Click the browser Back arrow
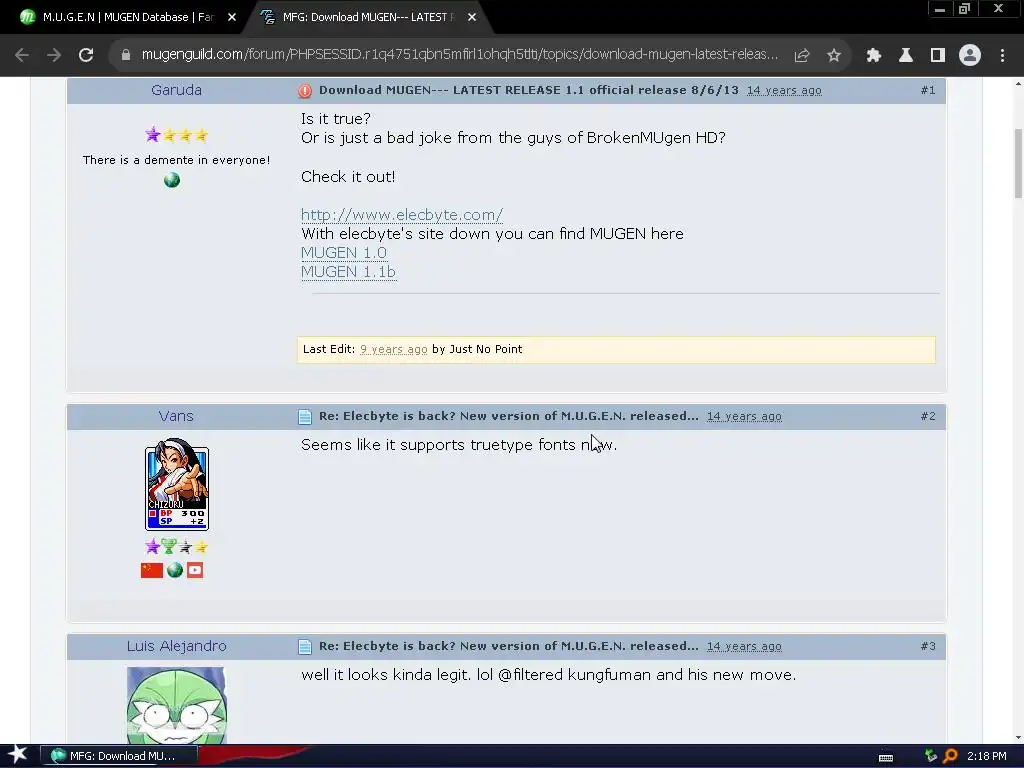 [x=22, y=56]
